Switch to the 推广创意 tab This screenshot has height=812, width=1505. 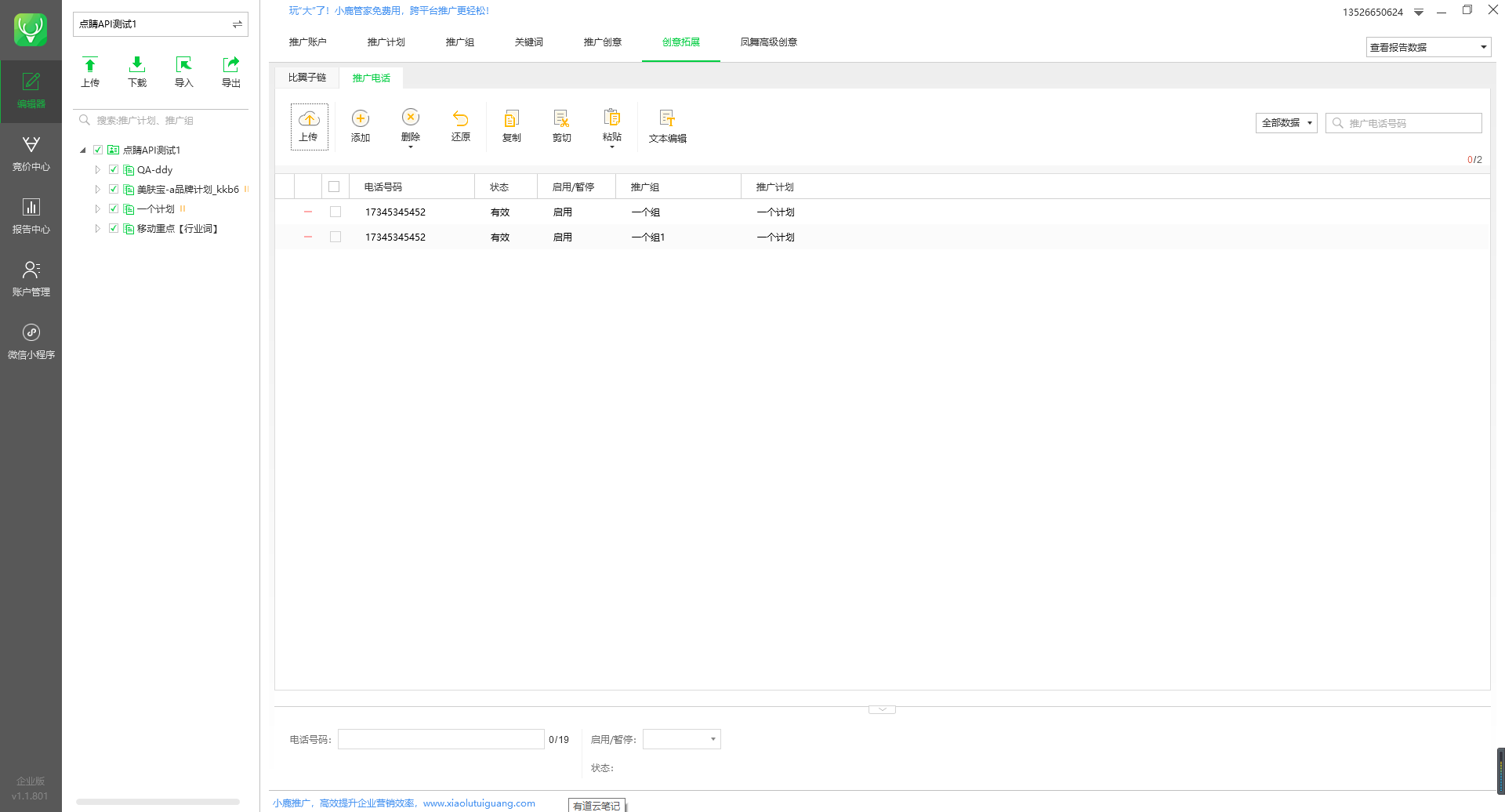(602, 42)
